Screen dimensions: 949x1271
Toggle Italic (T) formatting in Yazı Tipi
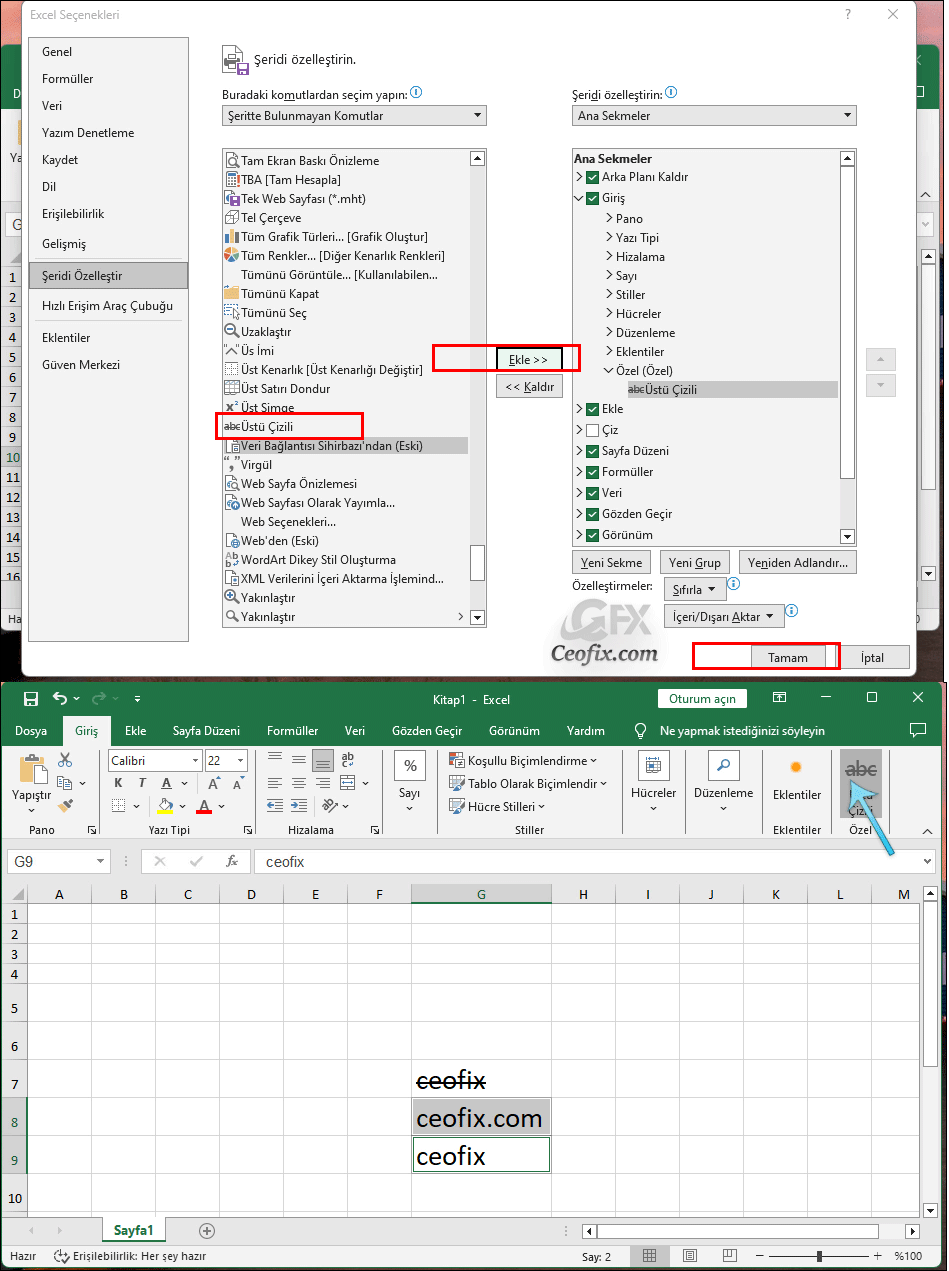(x=143, y=783)
